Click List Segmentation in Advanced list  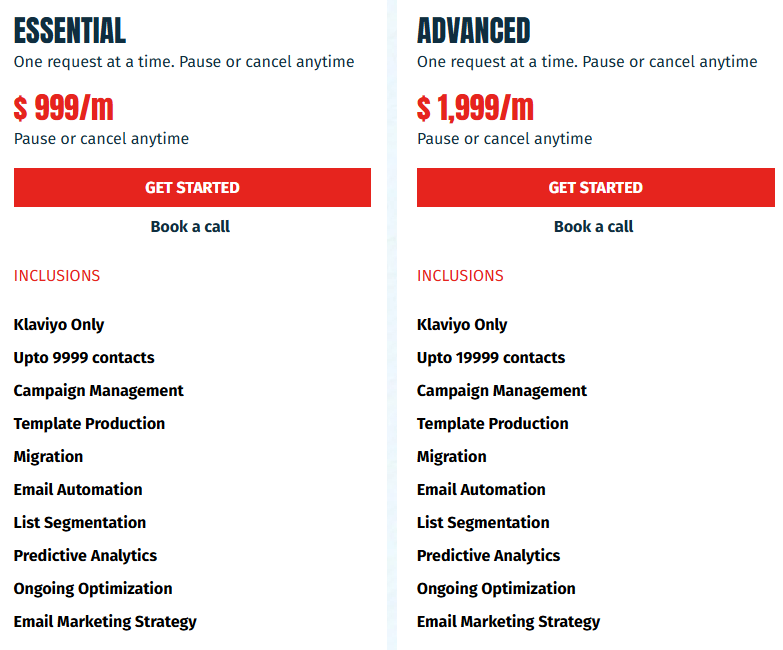click(483, 522)
